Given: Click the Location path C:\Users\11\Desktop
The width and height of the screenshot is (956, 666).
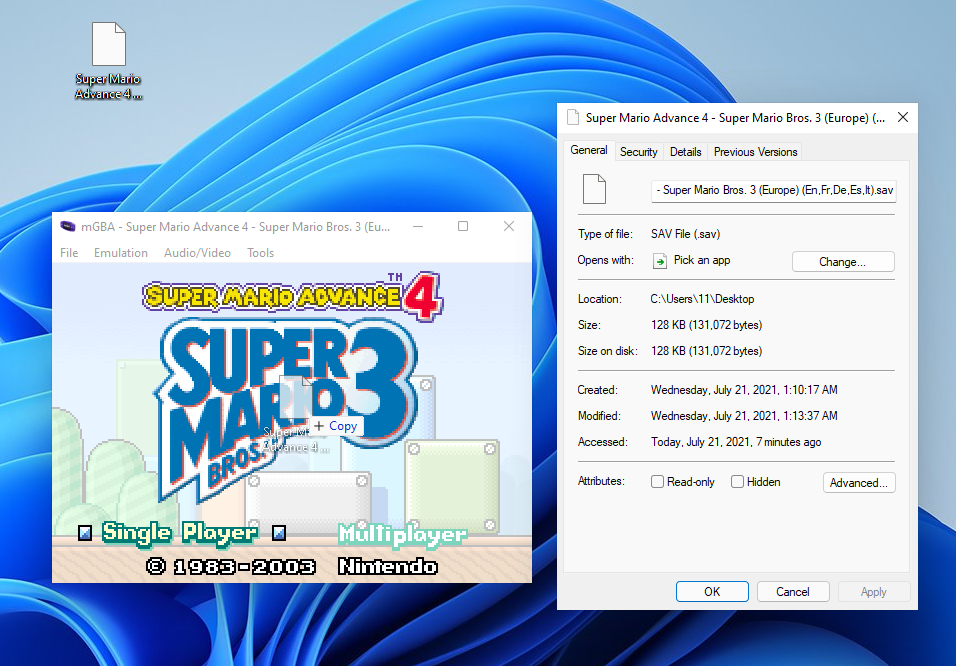Looking at the screenshot, I should (x=702, y=299).
